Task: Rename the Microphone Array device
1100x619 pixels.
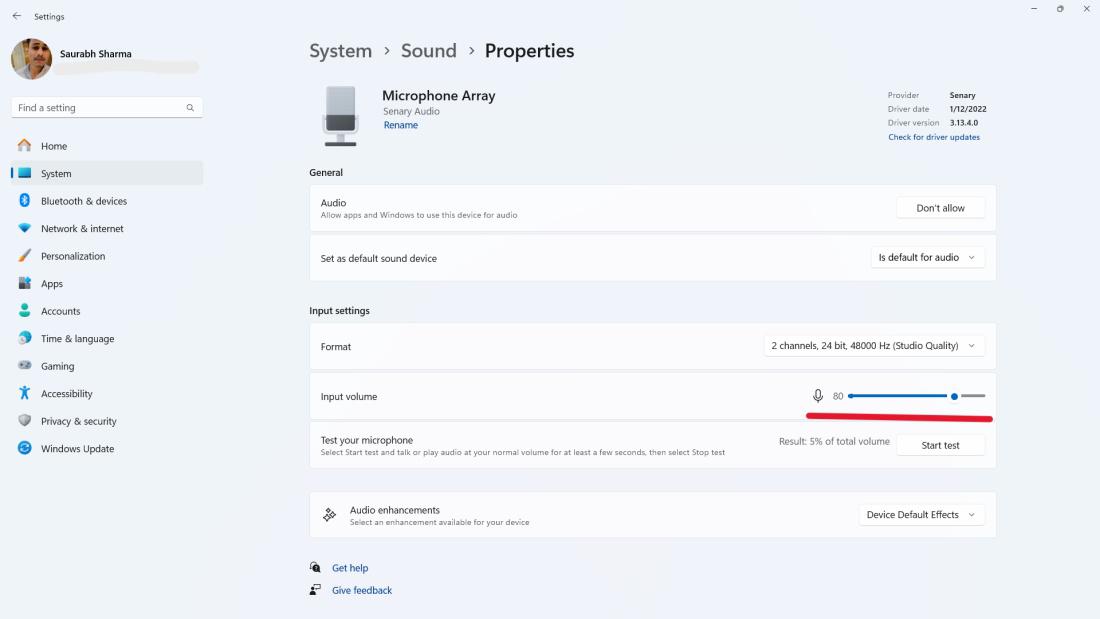Action: pyautogui.click(x=401, y=125)
